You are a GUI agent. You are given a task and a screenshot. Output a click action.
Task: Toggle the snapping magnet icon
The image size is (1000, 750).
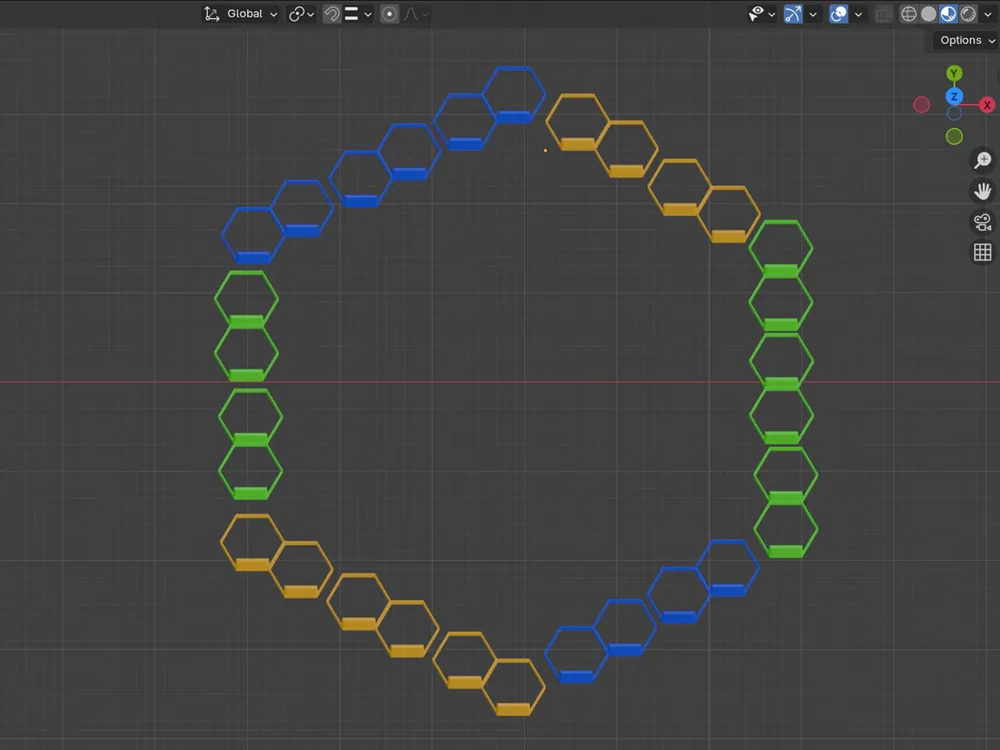(331, 13)
